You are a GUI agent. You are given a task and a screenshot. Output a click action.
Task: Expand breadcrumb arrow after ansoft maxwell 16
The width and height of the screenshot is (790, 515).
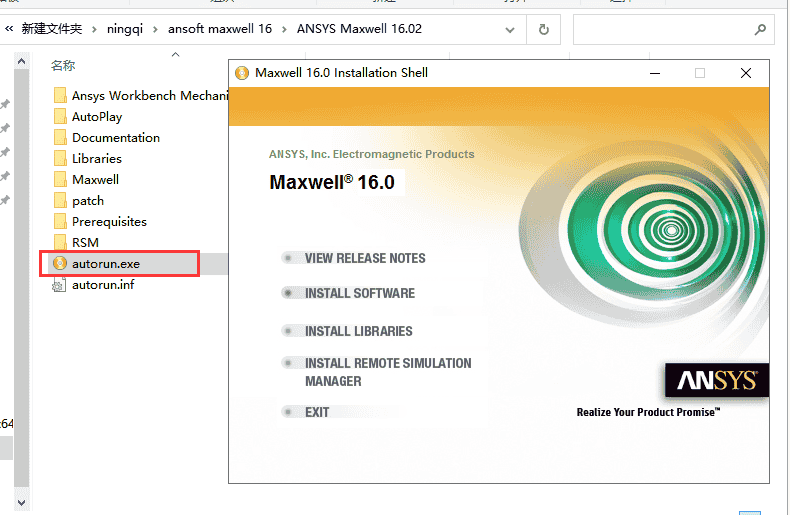(284, 29)
